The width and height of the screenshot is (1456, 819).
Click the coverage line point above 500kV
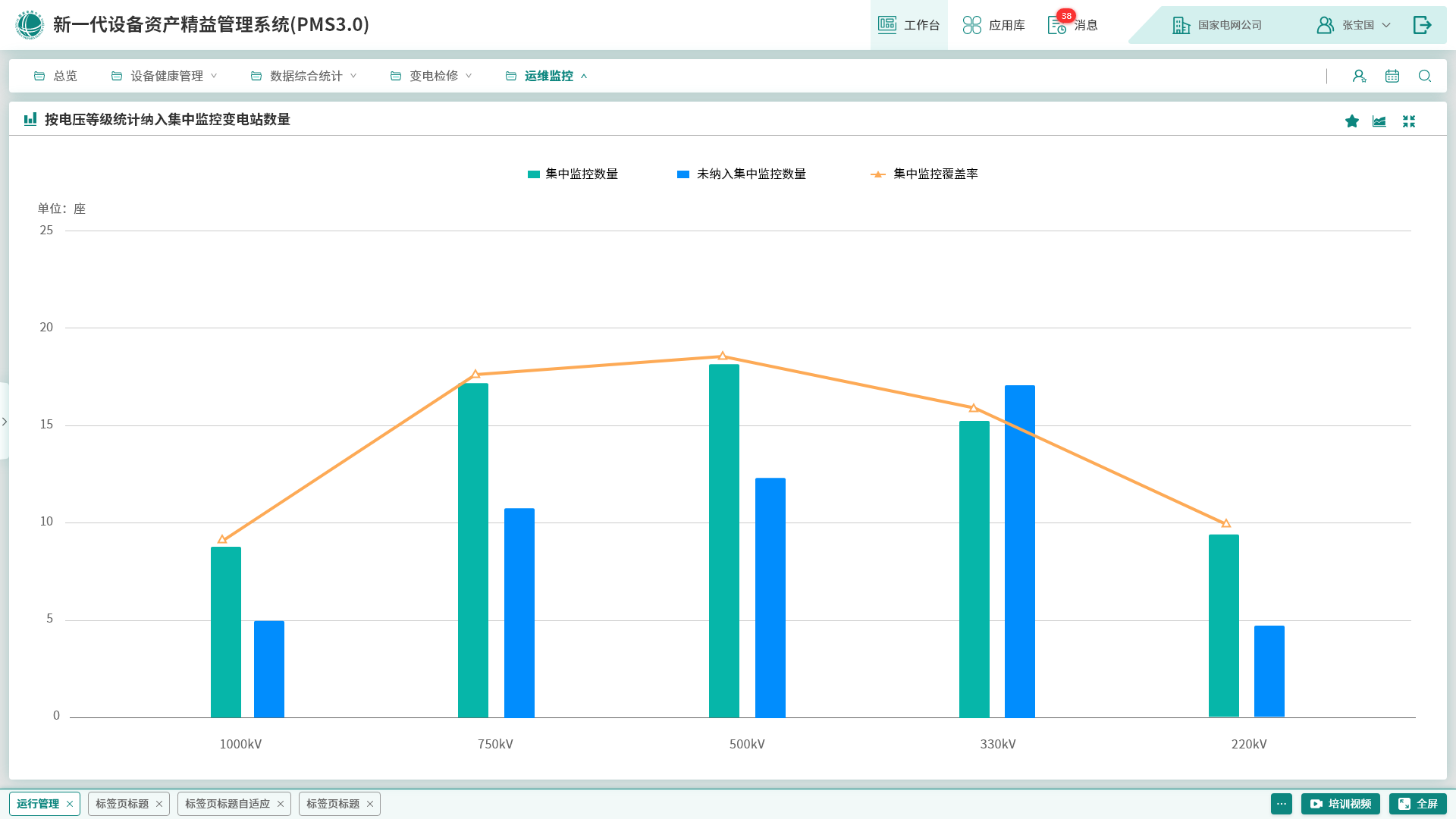coord(723,356)
